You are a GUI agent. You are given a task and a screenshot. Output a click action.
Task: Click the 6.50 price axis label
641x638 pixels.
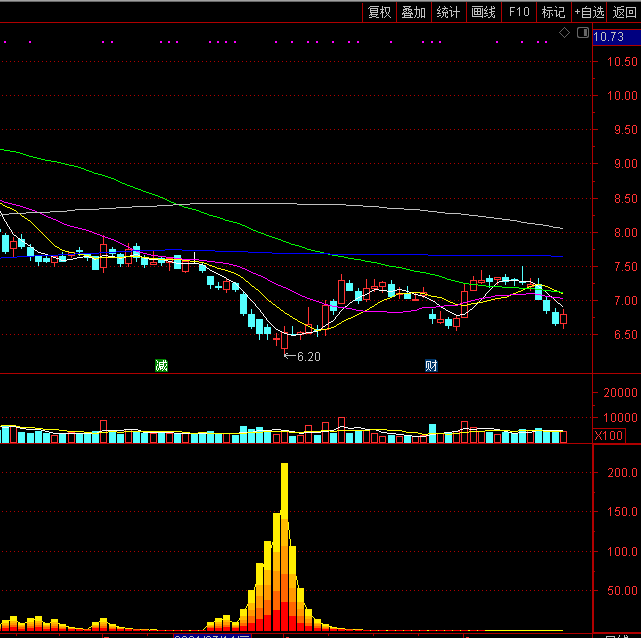pyautogui.click(x=625, y=335)
